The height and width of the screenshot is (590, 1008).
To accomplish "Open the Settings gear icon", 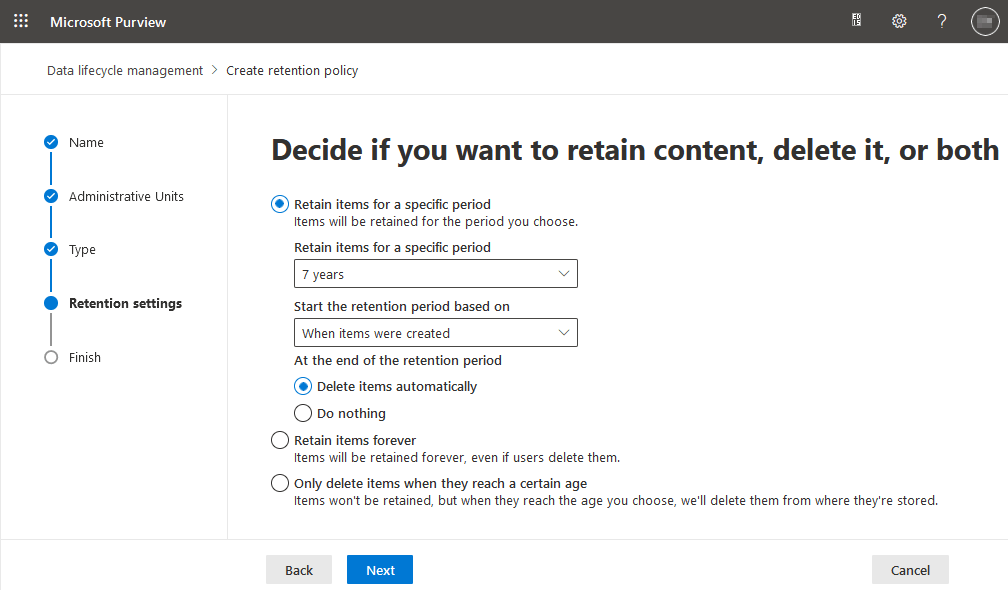I will tap(899, 21).
